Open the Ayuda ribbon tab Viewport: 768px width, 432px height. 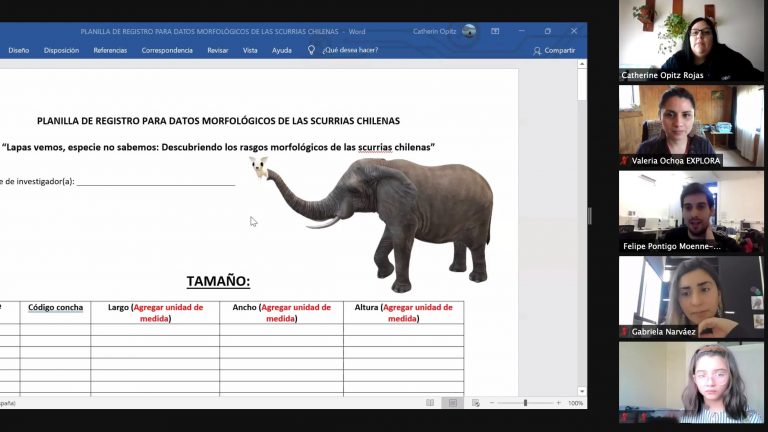tap(282, 50)
